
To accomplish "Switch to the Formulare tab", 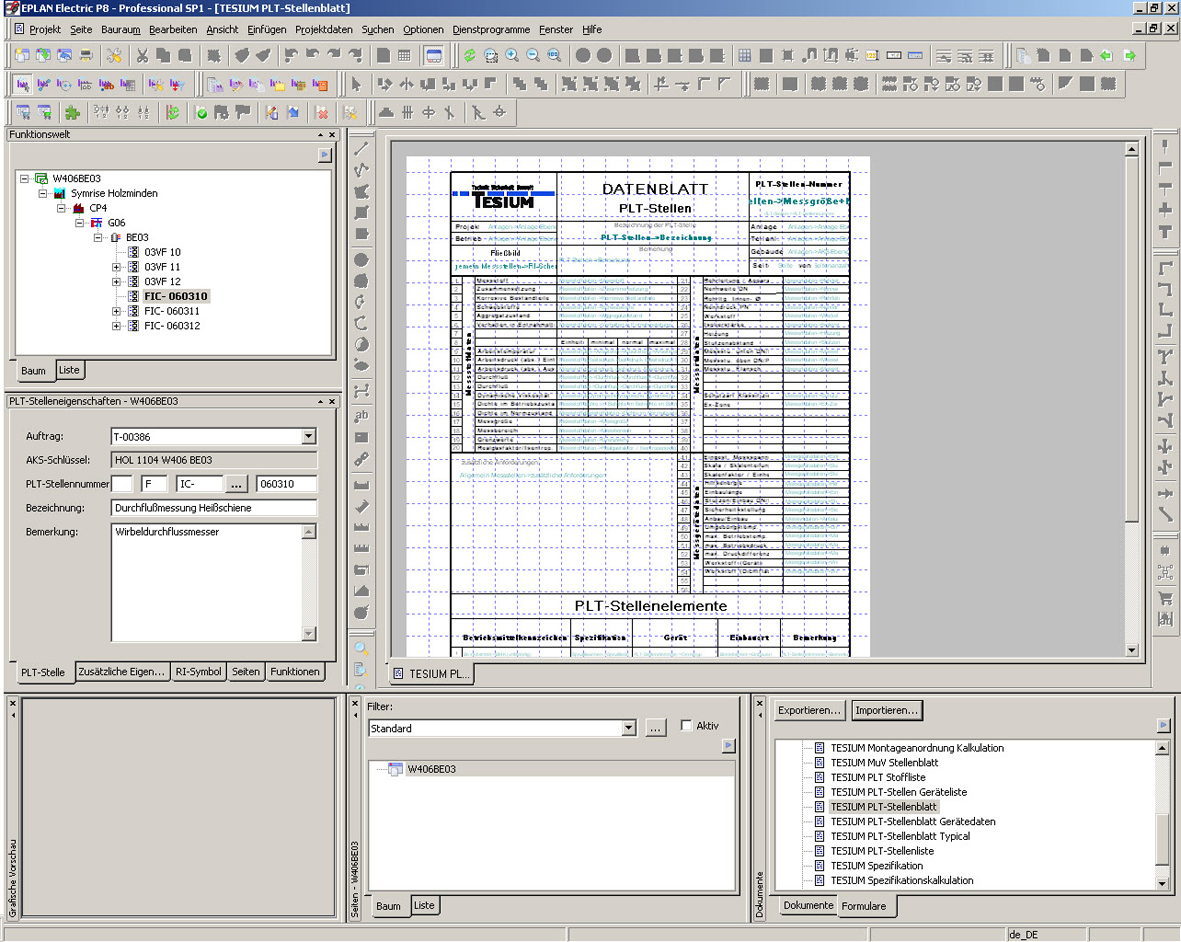I will pos(864,906).
